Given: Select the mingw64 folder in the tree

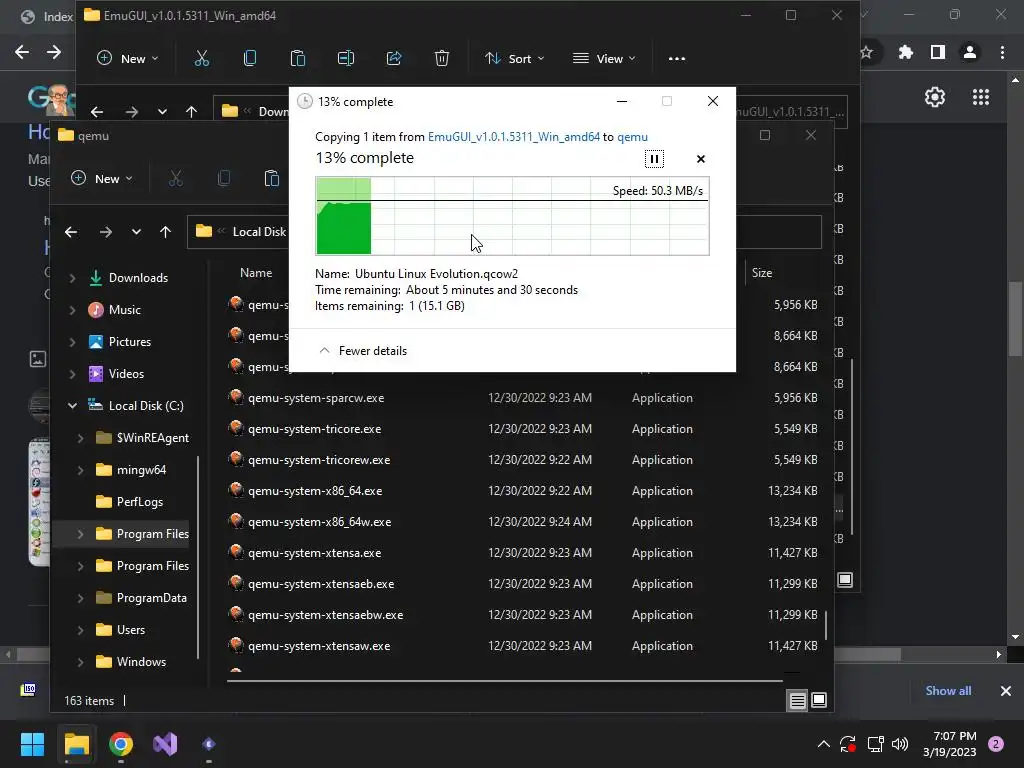Looking at the screenshot, I should (x=140, y=470).
